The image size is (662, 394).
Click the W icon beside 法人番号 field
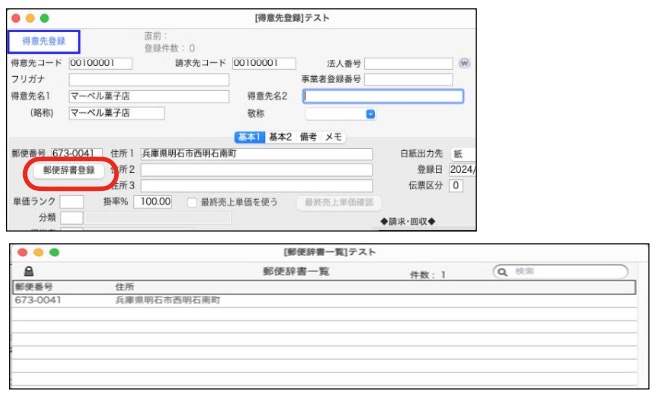[x=464, y=63]
